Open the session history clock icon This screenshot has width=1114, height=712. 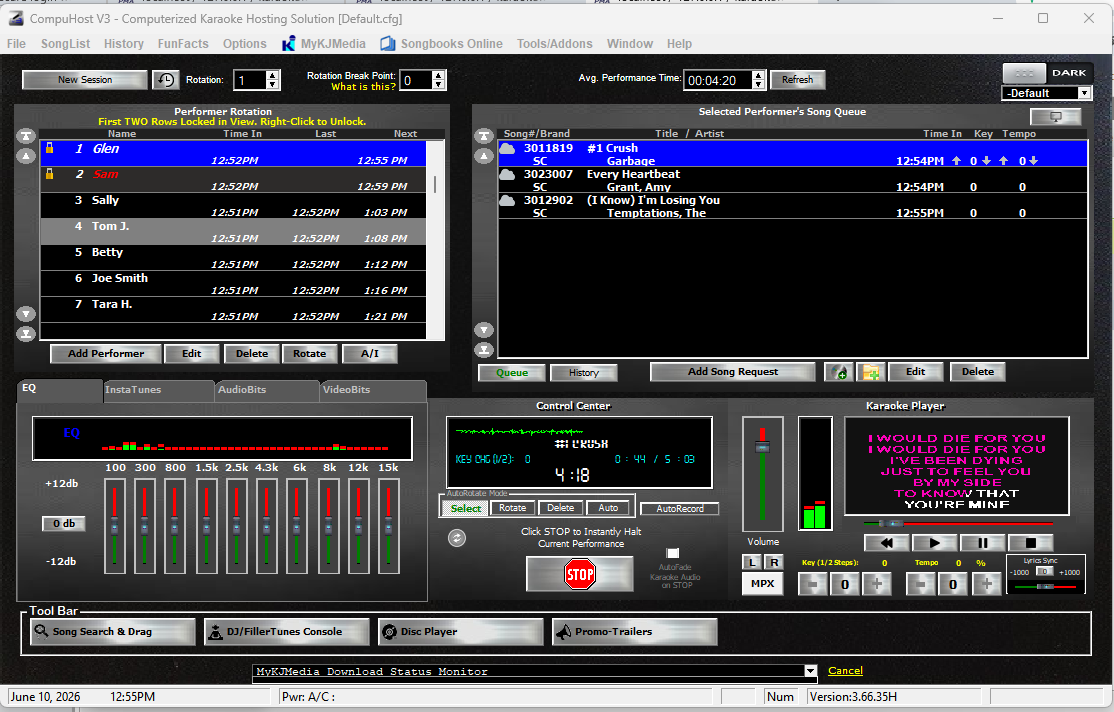tap(166, 80)
